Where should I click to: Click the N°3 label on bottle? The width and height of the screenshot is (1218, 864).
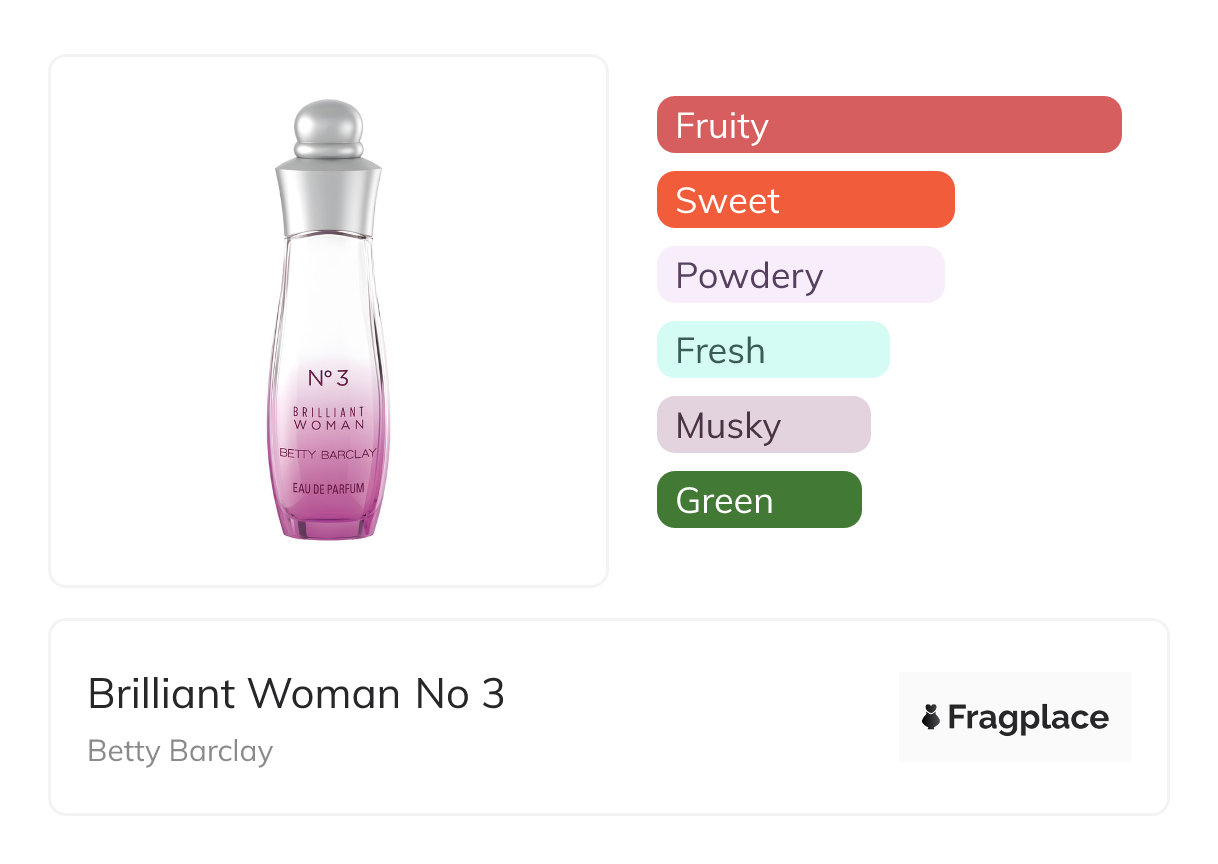tap(328, 378)
